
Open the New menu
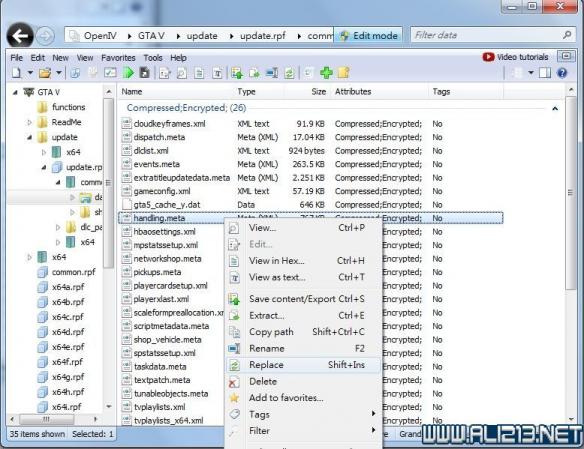(x=60, y=58)
